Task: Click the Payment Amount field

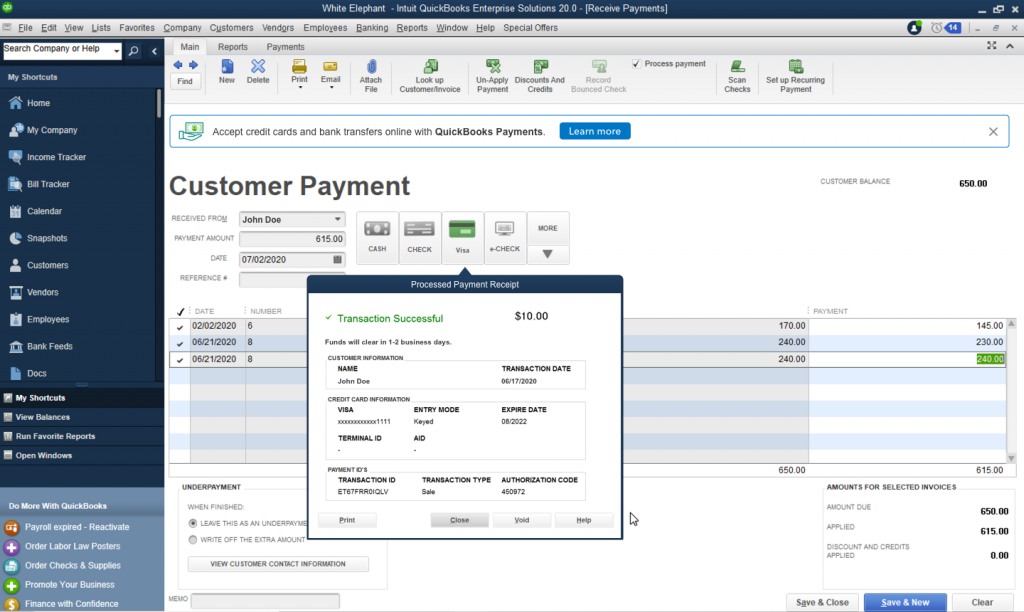Action: 292,239
